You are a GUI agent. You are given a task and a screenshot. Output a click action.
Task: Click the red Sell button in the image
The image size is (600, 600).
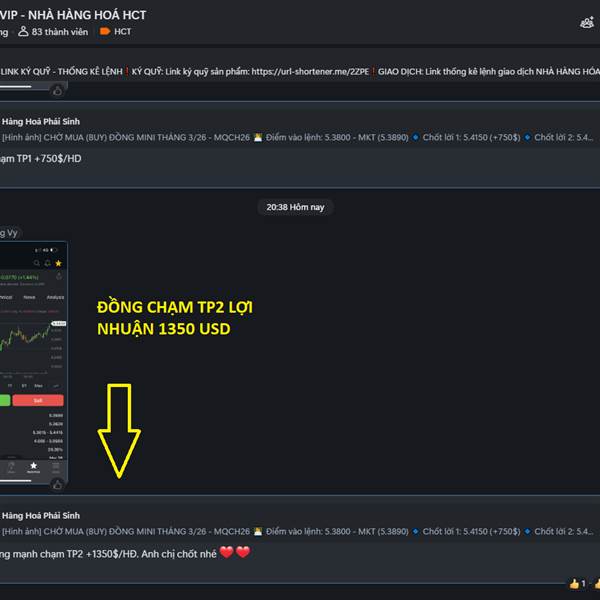coord(38,400)
